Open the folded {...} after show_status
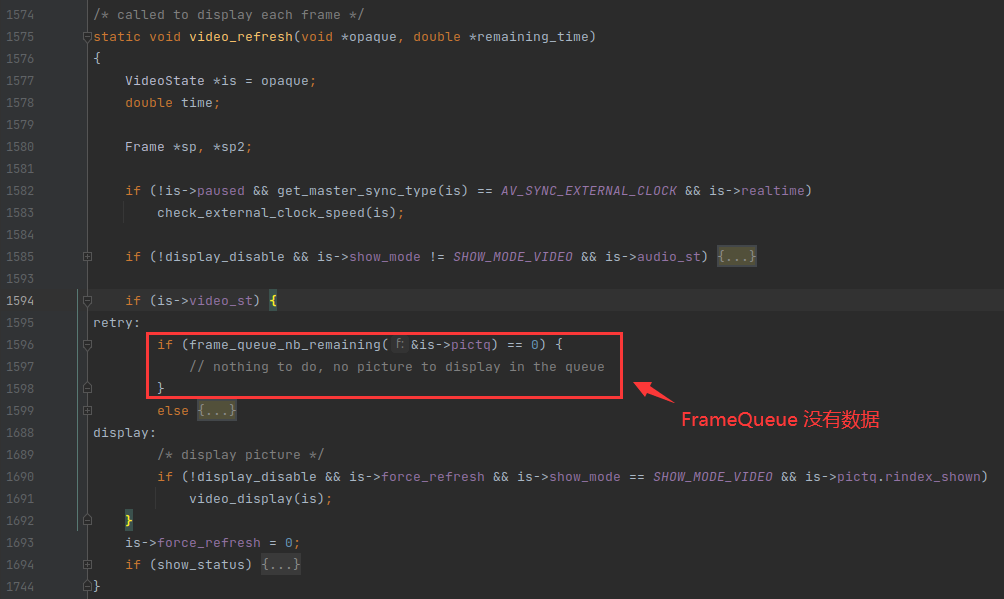The width and height of the screenshot is (1004, 599). click(x=281, y=565)
